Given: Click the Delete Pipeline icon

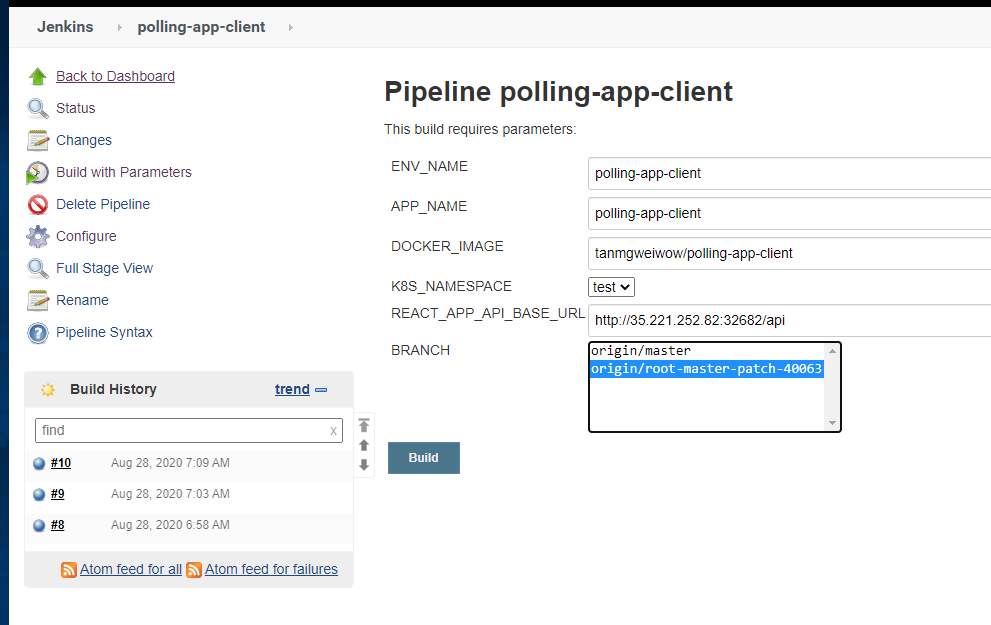Looking at the screenshot, I should click(38, 204).
